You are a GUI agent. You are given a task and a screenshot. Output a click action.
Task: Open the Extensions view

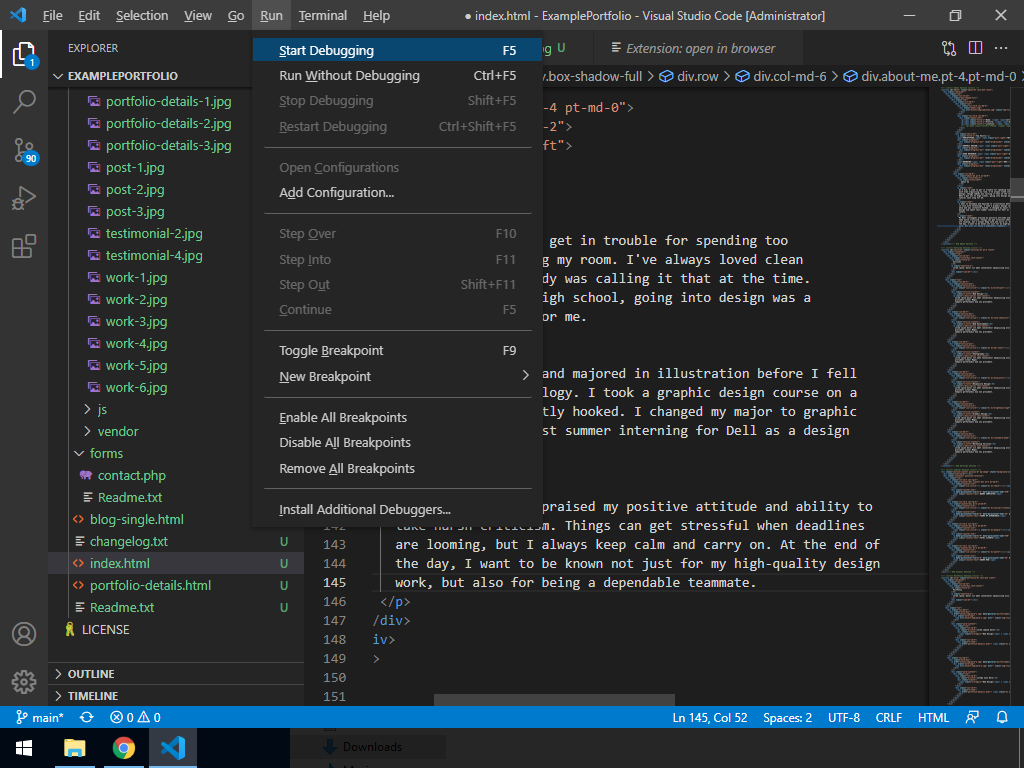click(24, 246)
